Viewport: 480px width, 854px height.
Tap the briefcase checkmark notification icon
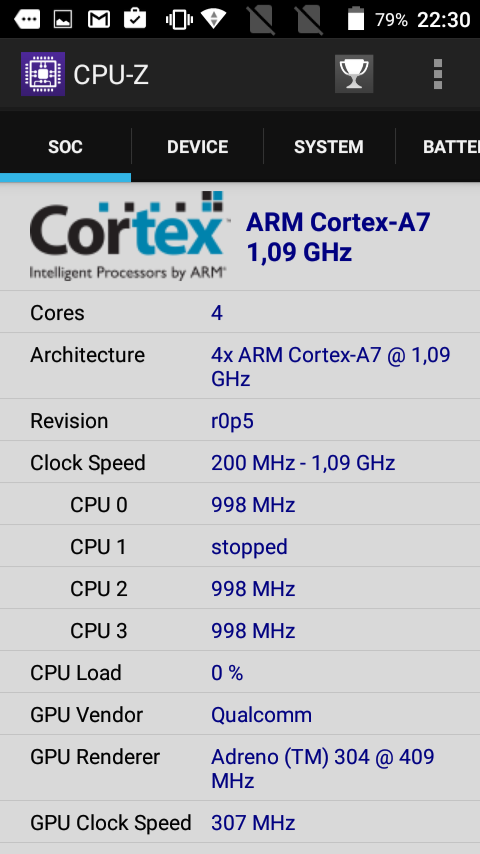coord(135,19)
